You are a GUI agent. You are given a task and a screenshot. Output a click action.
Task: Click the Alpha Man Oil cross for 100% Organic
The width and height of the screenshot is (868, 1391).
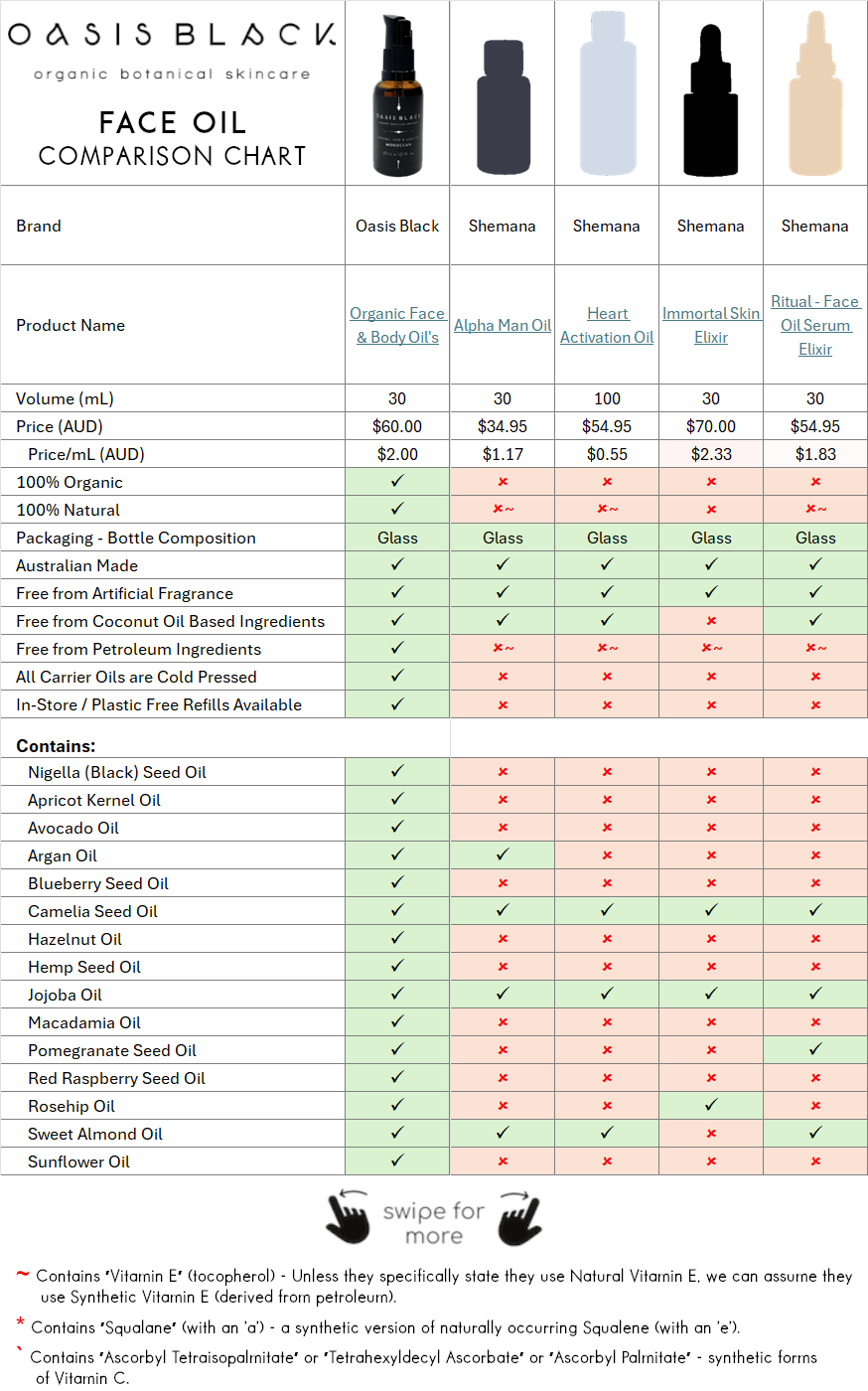[x=503, y=482]
